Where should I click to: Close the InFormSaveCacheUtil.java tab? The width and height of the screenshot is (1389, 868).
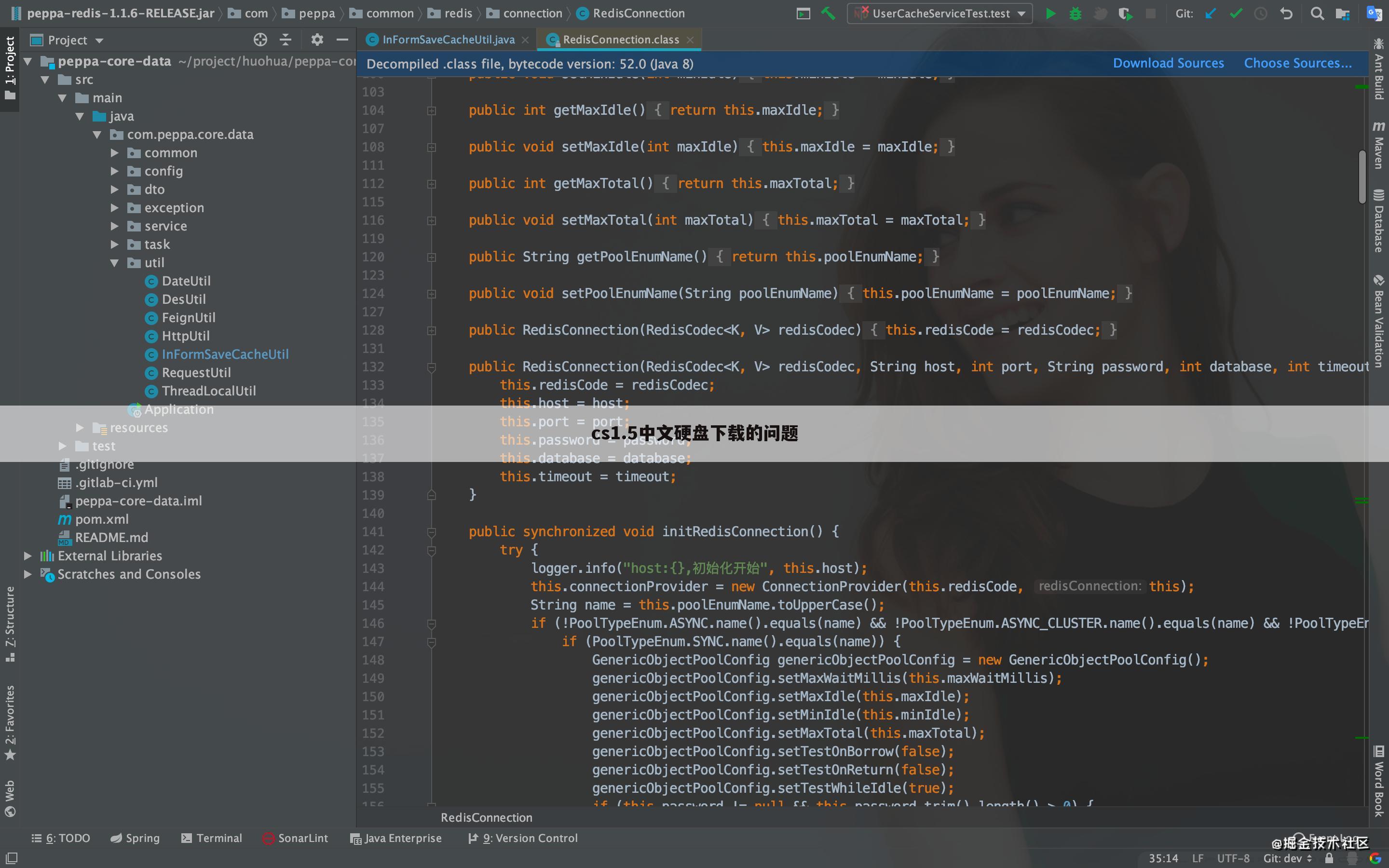point(525,40)
